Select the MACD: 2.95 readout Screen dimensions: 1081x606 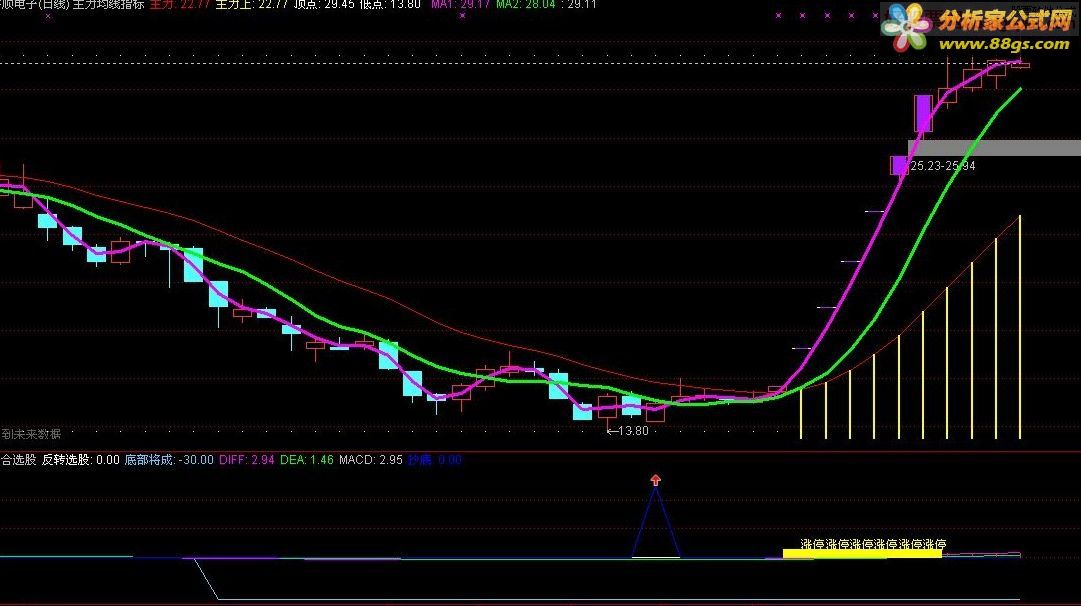(x=371, y=460)
